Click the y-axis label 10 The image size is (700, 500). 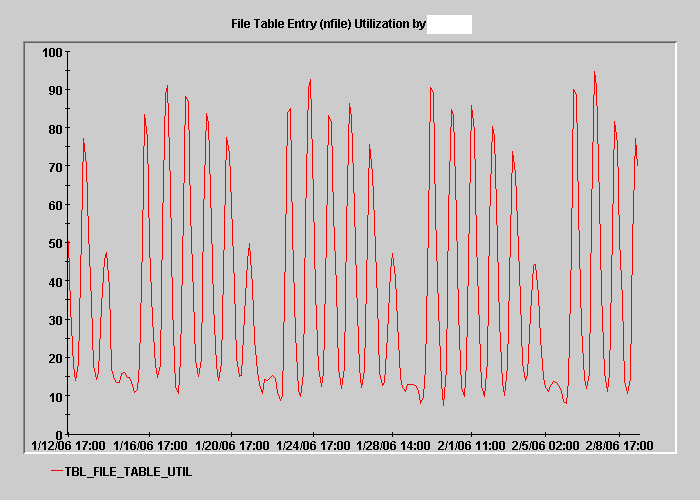tap(55, 396)
